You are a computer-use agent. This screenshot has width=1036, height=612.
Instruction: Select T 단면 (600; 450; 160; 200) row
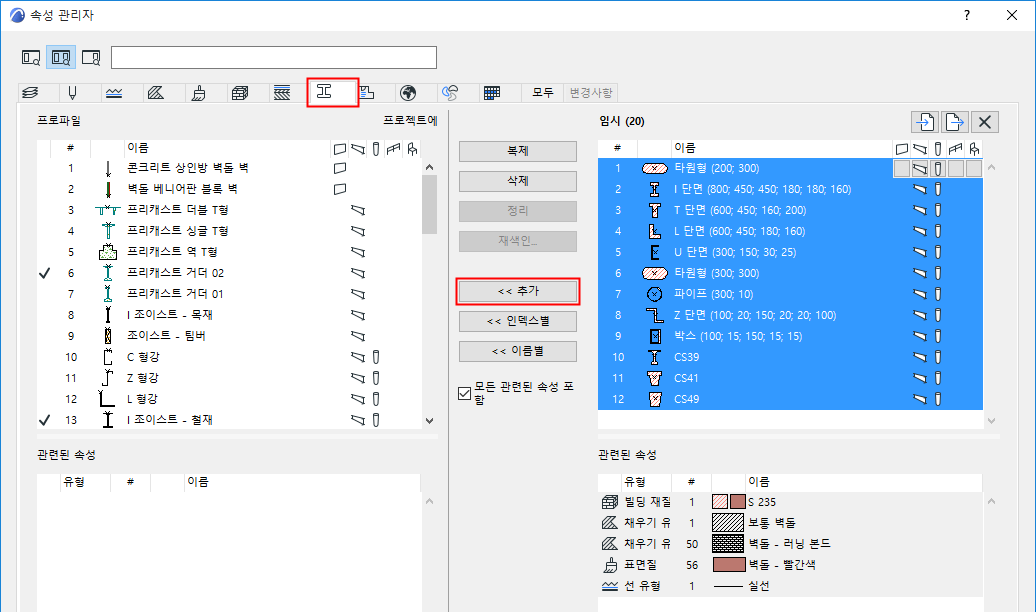pos(790,210)
